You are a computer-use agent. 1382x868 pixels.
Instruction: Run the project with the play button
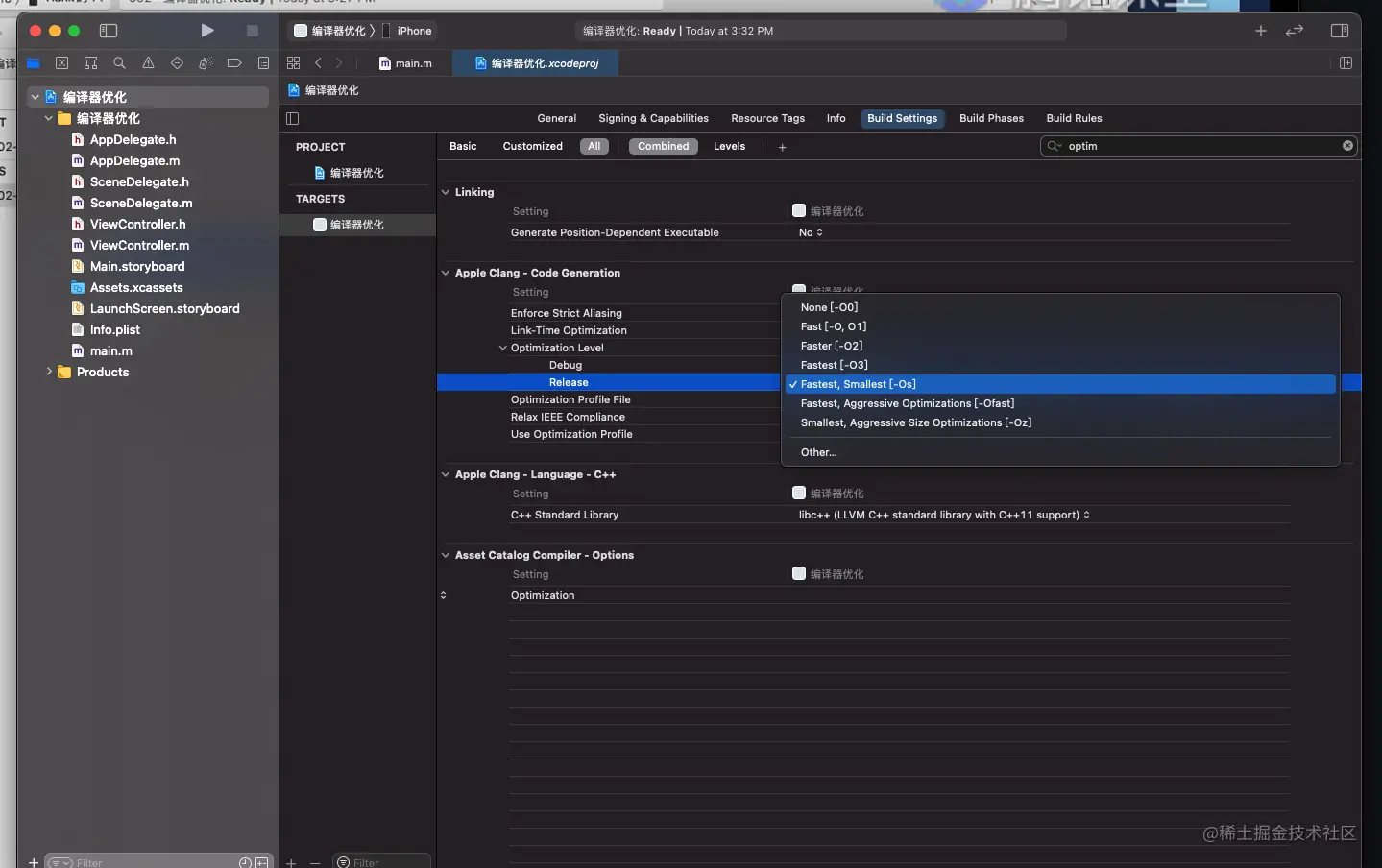(x=207, y=31)
